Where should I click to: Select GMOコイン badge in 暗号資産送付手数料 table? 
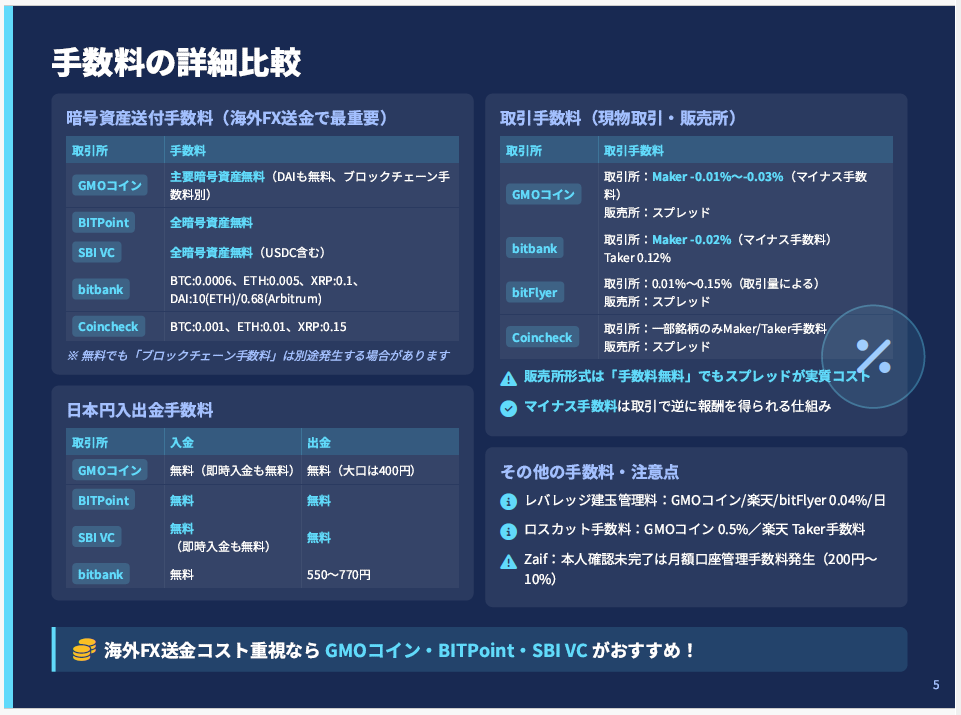pyautogui.click(x=110, y=185)
